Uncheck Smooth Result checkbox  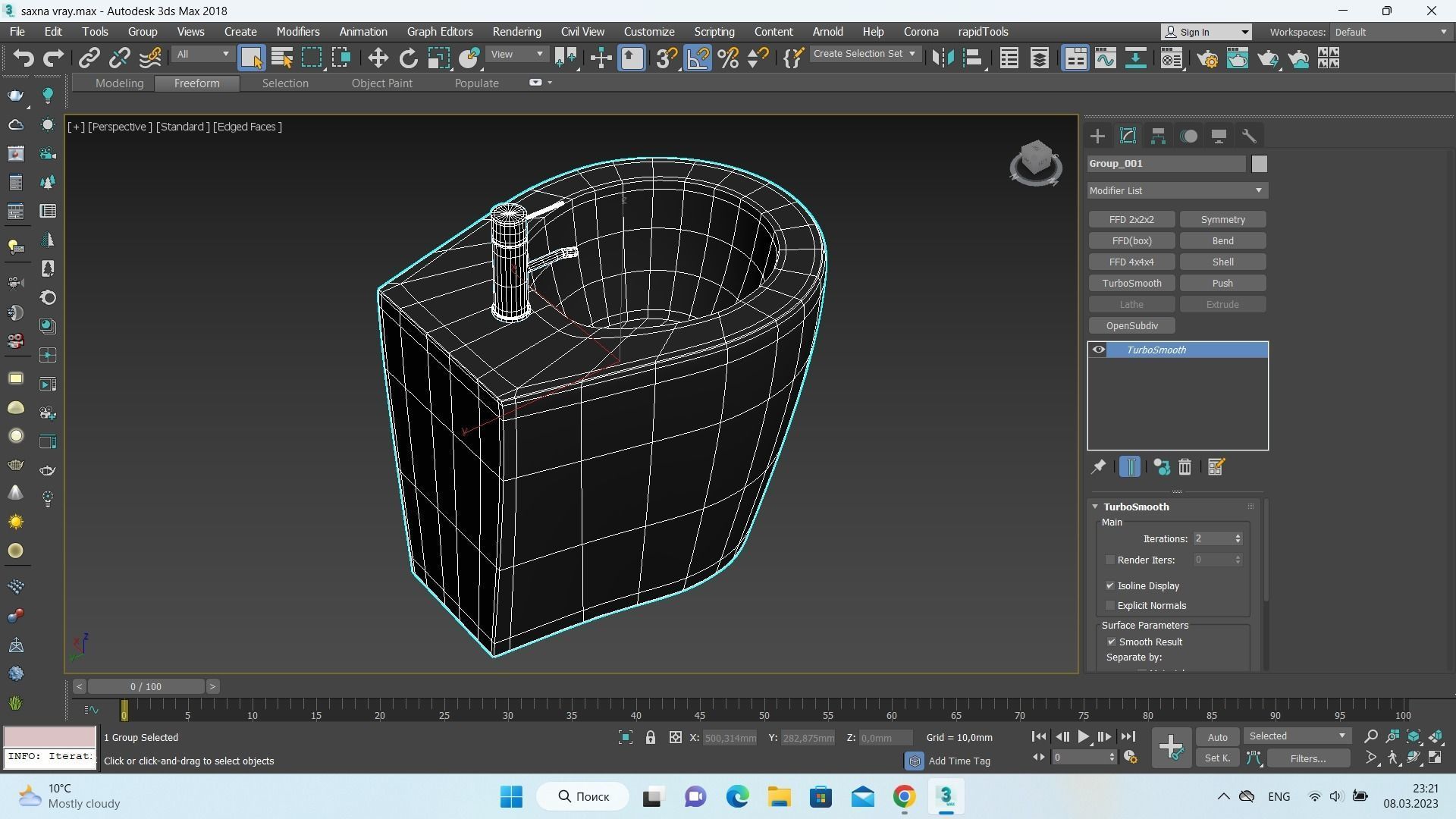pyautogui.click(x=1111, y=642)
